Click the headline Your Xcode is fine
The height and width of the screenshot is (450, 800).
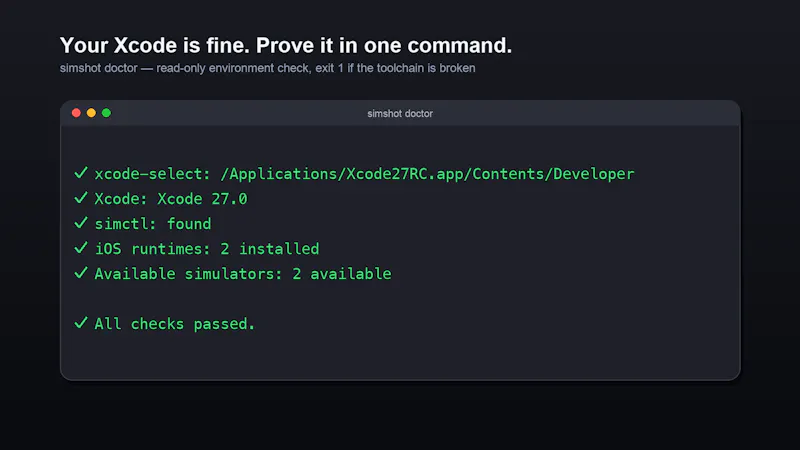tap(155, 45)
